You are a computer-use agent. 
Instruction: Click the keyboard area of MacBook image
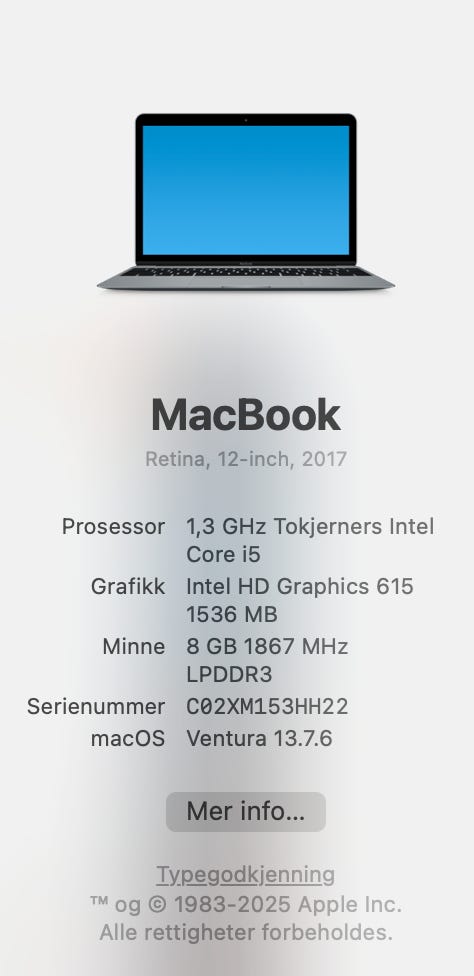246,272
